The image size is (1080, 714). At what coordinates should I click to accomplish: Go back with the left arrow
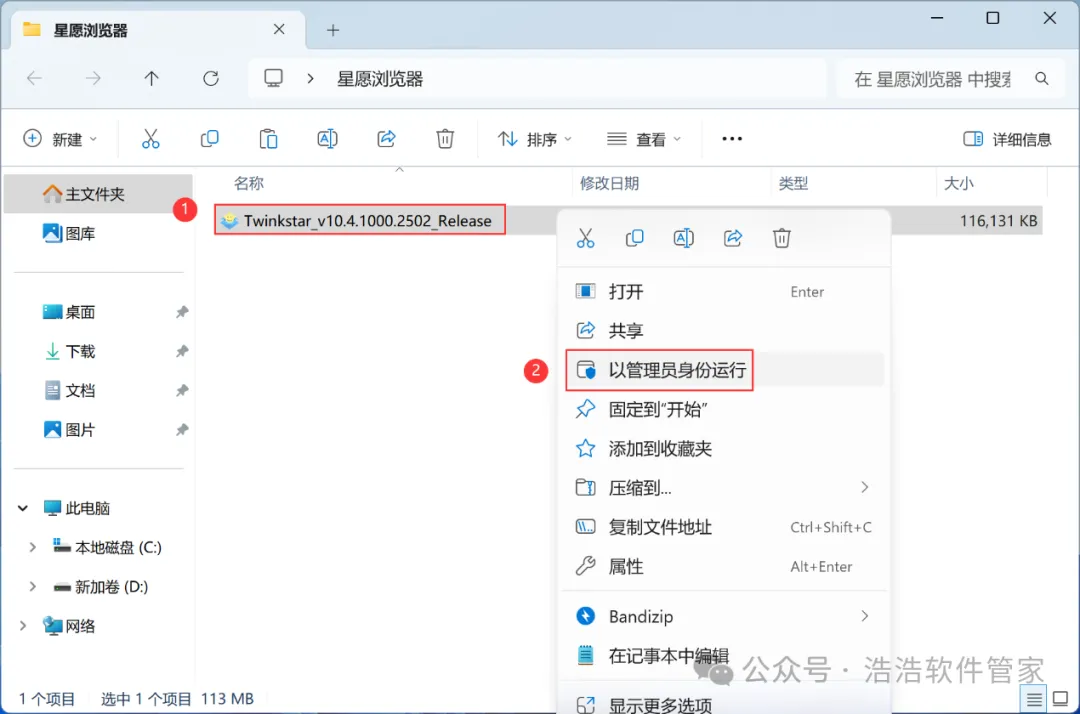[34, 78]
